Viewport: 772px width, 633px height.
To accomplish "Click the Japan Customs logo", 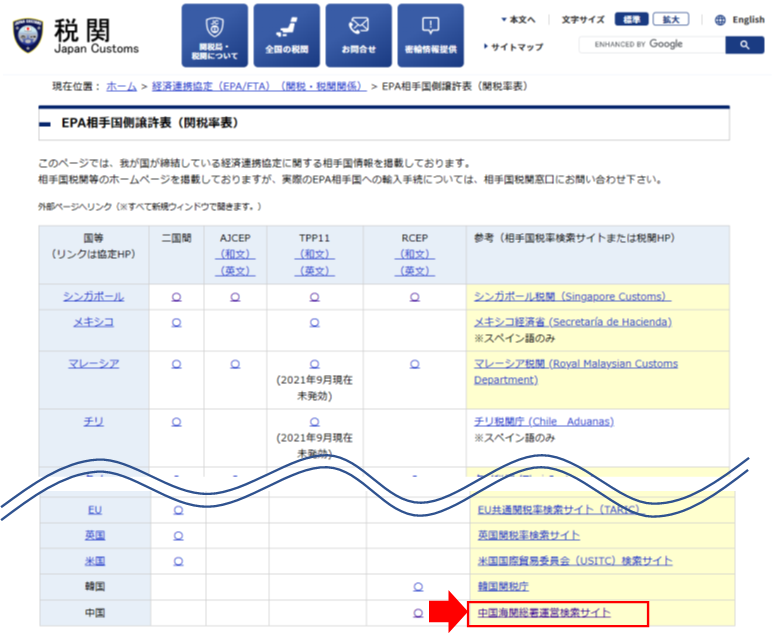I will [75, 35].
